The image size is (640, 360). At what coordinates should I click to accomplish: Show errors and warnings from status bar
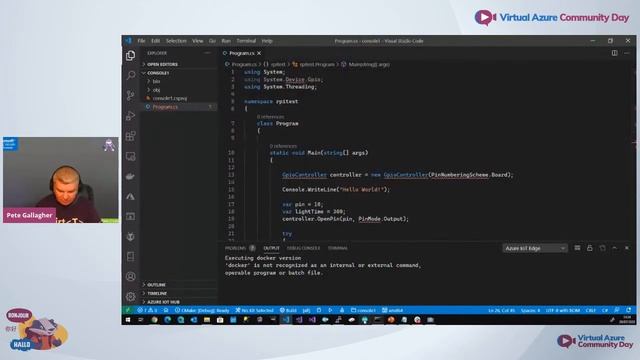click(x=147, y=310)
